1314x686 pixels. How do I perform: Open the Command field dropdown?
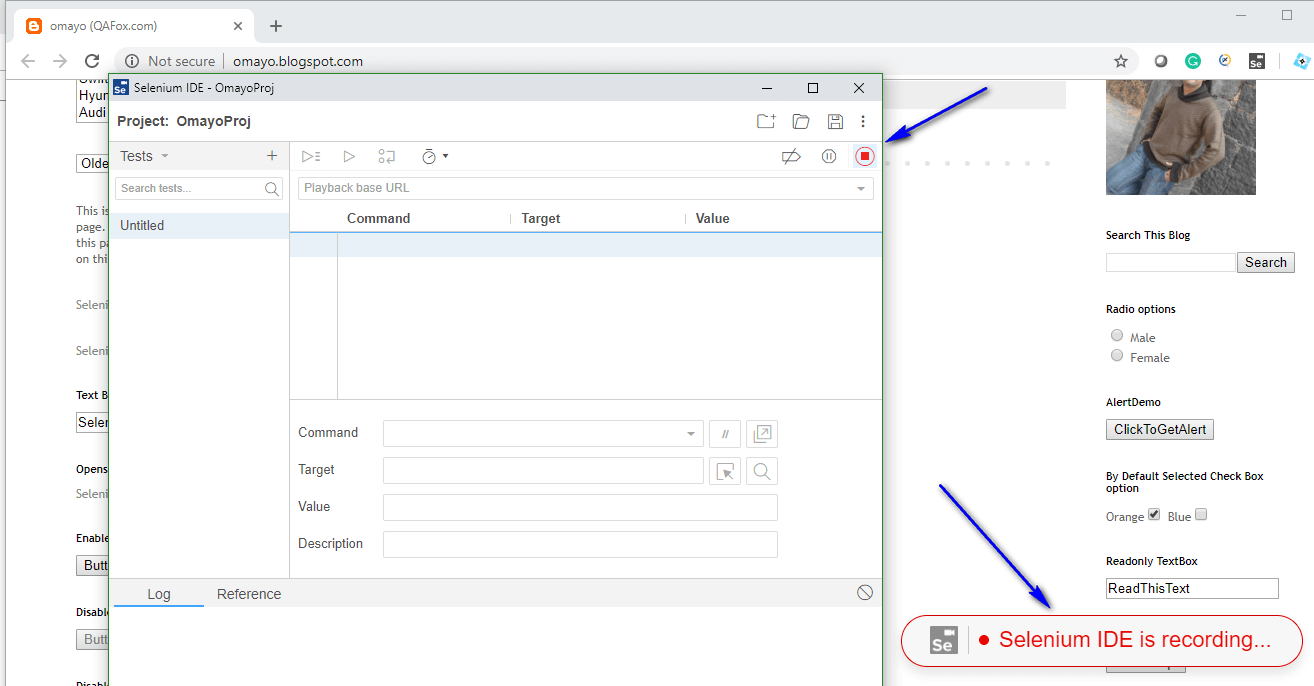pos(689,433)
